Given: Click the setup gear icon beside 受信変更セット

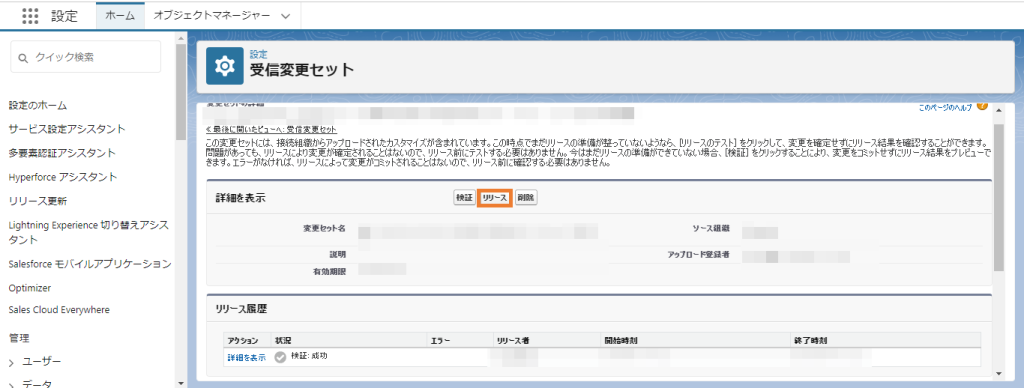Looking at the screenshot, I should (225, 65).
